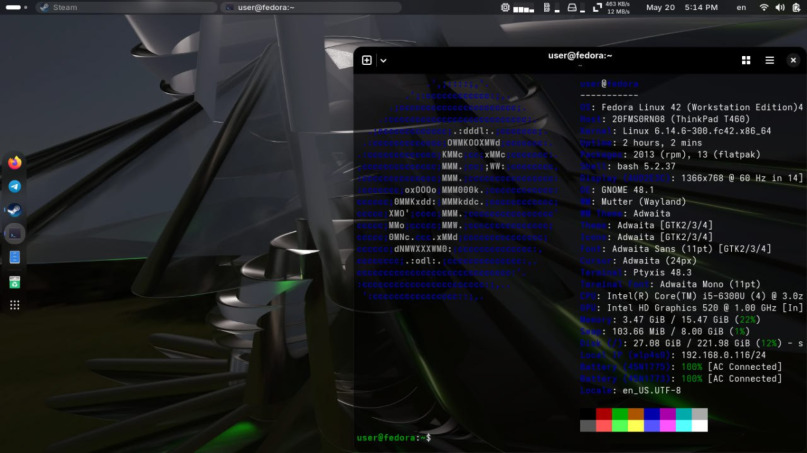The height and width of the screenshot is (453, 807).
Task: Show all applications grid in dock
Action: [14, 305]
